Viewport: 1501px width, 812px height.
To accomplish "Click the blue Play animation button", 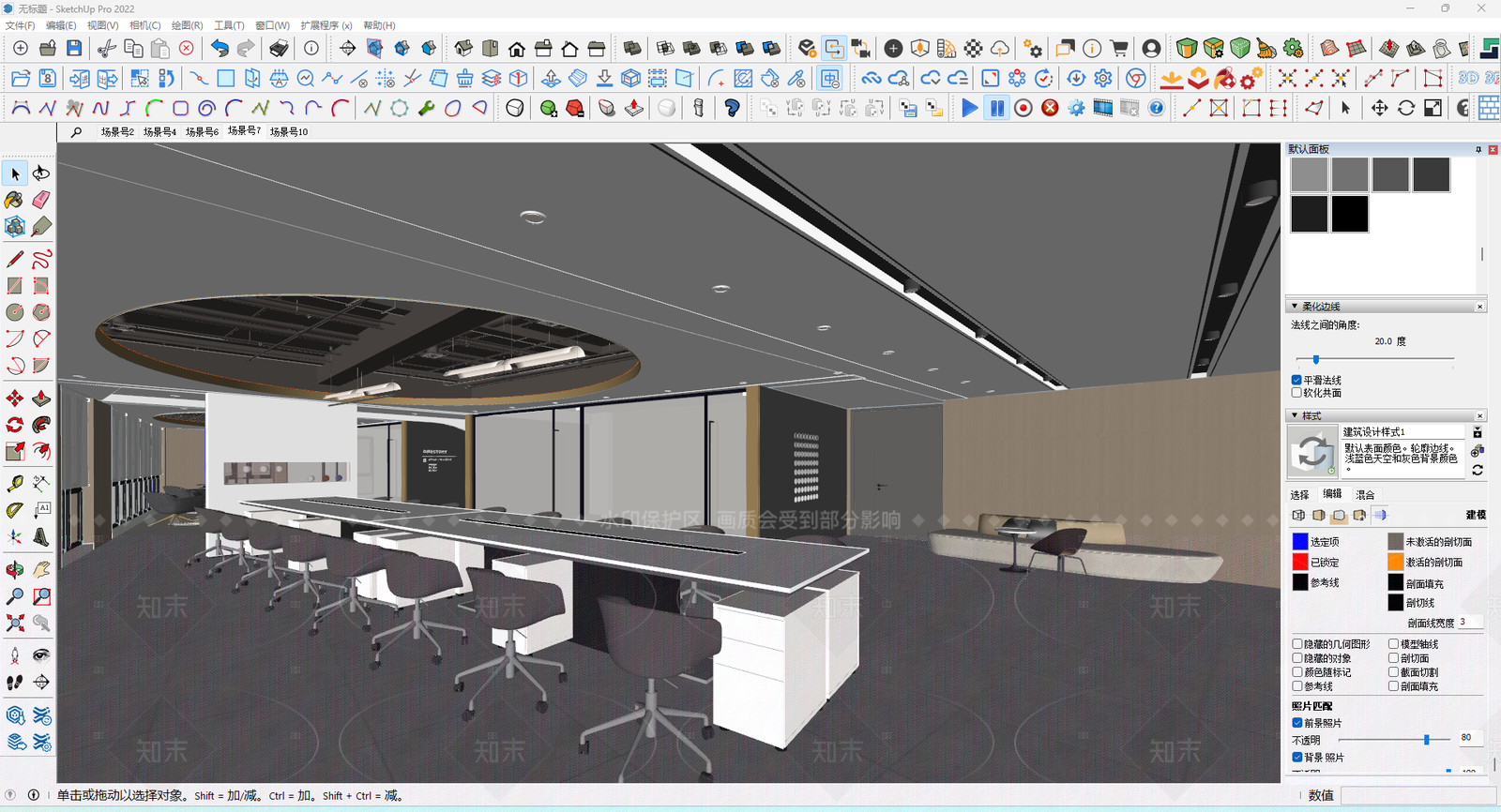I will (970, 108).
